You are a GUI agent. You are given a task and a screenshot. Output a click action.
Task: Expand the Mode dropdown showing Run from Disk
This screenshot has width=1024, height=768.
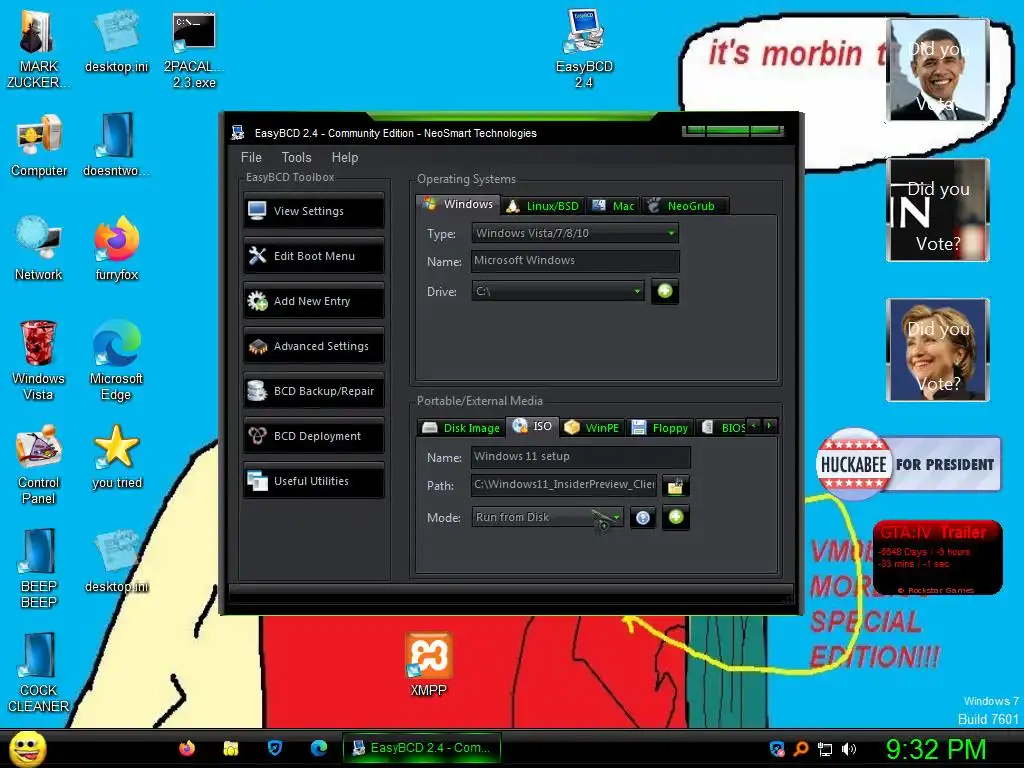(x=547, y=517)
